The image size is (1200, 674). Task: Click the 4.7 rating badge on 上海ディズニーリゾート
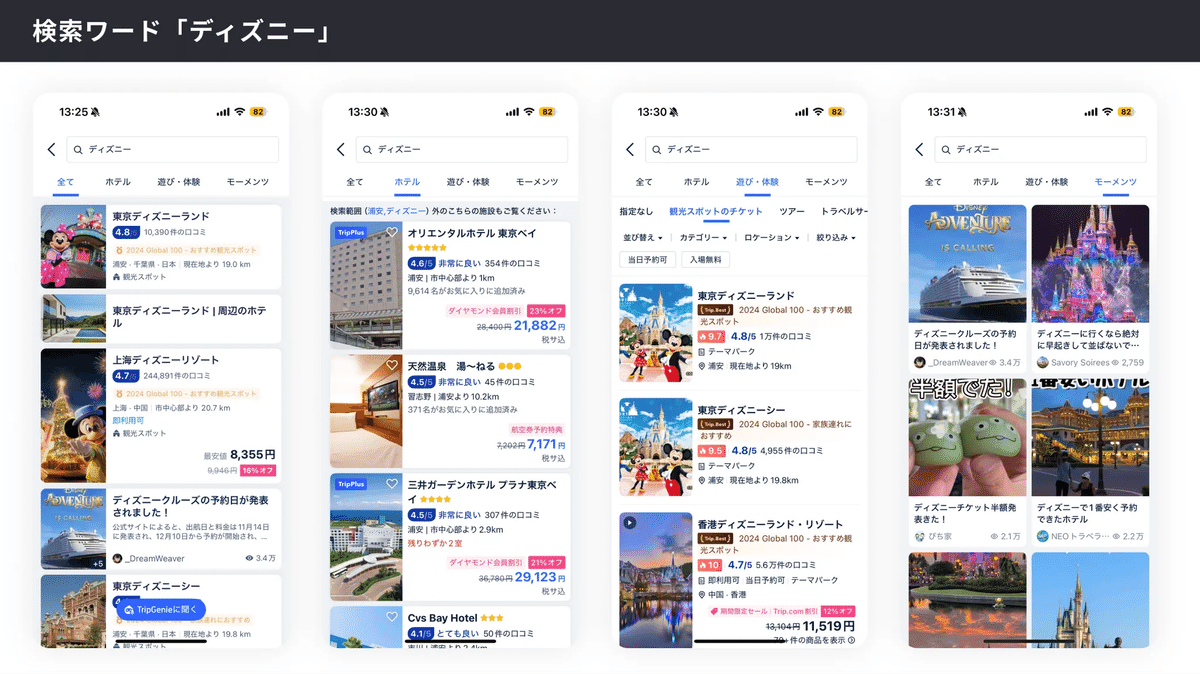coord(125,376)
